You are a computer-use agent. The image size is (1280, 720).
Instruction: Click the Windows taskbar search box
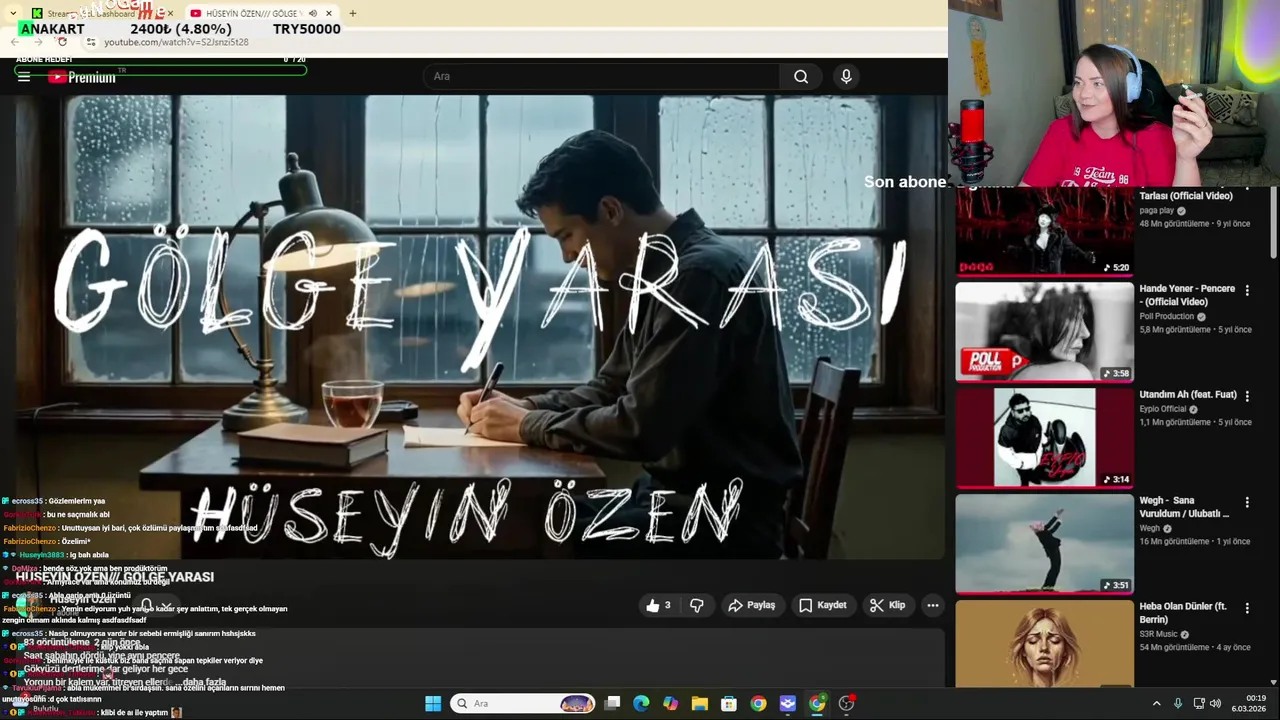tap(522, 703)
